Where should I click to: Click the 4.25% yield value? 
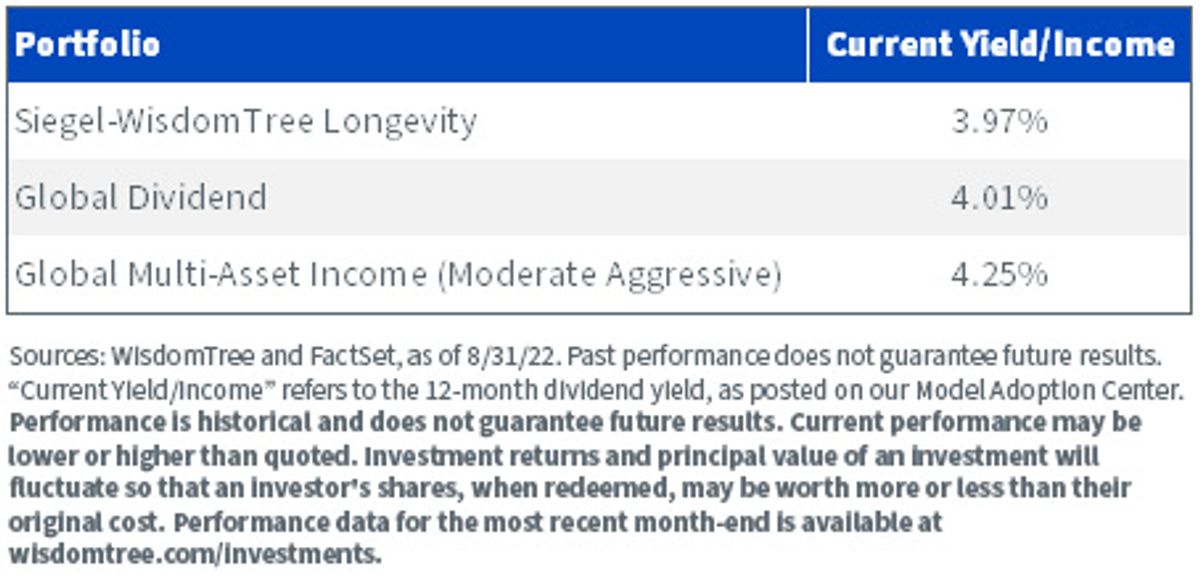pyautogui.click(x=1000, y=273)
